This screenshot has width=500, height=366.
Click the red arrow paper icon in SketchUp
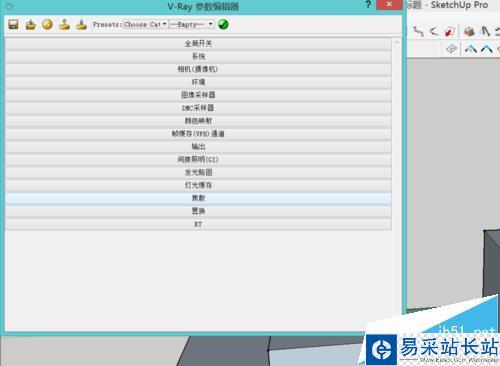point(450,31)
